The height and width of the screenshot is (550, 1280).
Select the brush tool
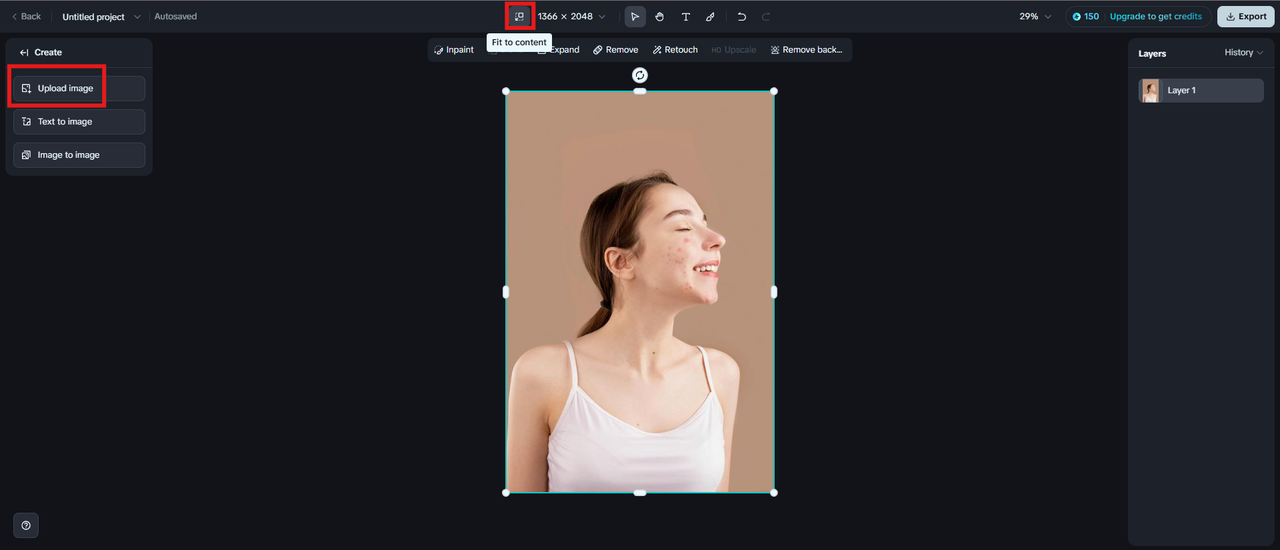(x=710, y=16)
